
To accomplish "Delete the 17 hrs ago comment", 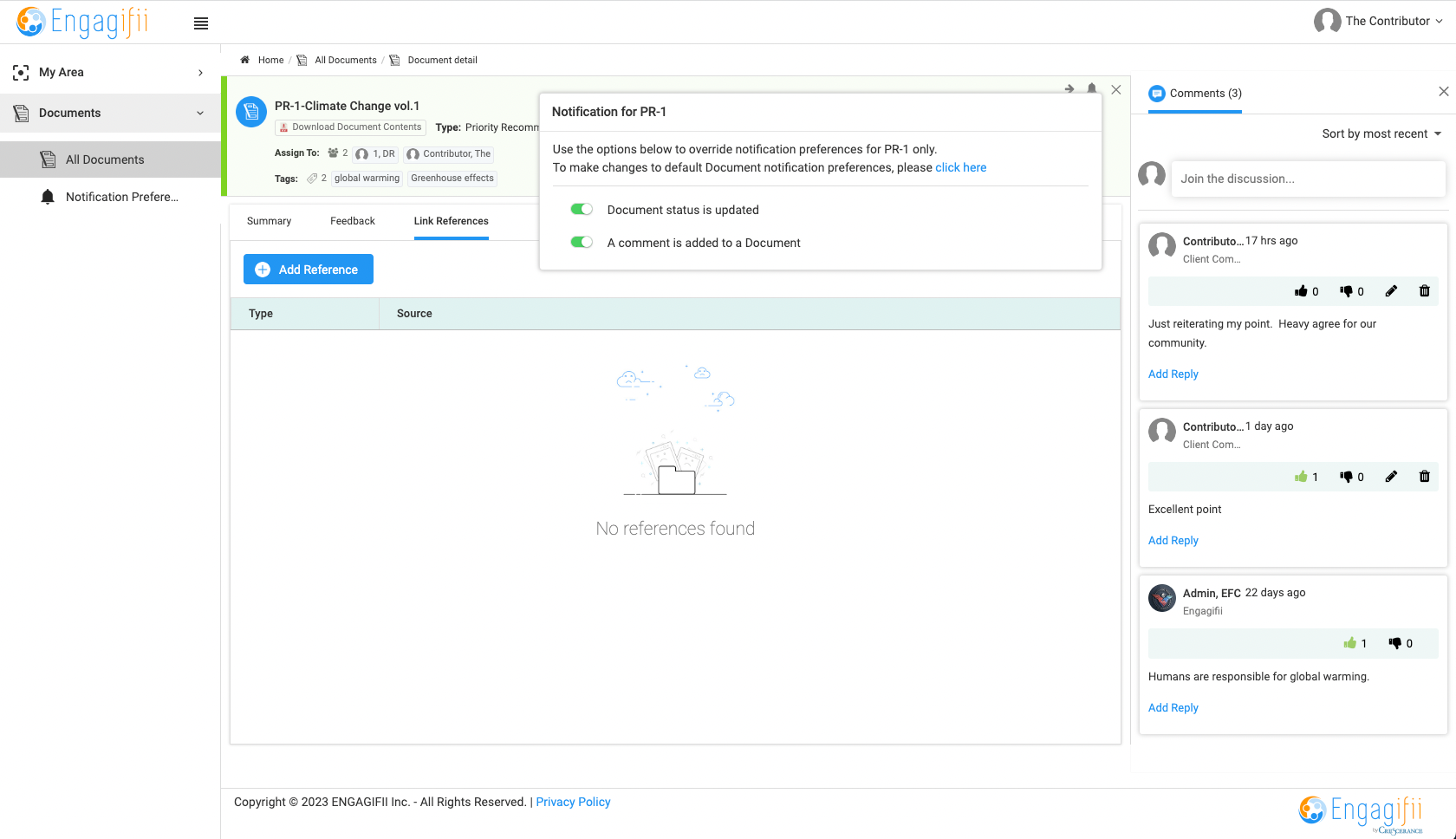I will tap(1424, 291).
